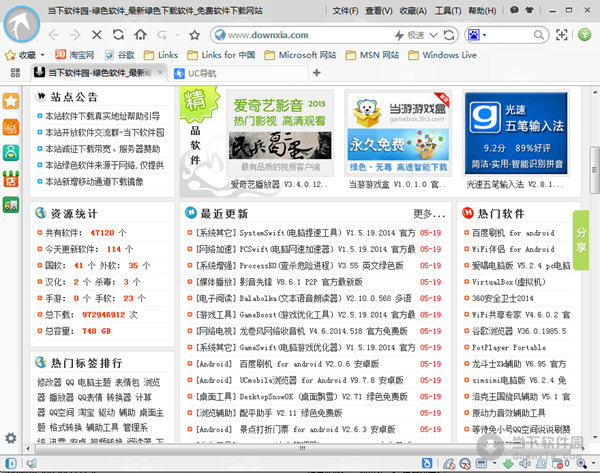This screenshot has width=600, height=473.
Task: Click the 爱奇艺影音 software thumbnail
Action: pyautogui.click(x=280, y=133)
